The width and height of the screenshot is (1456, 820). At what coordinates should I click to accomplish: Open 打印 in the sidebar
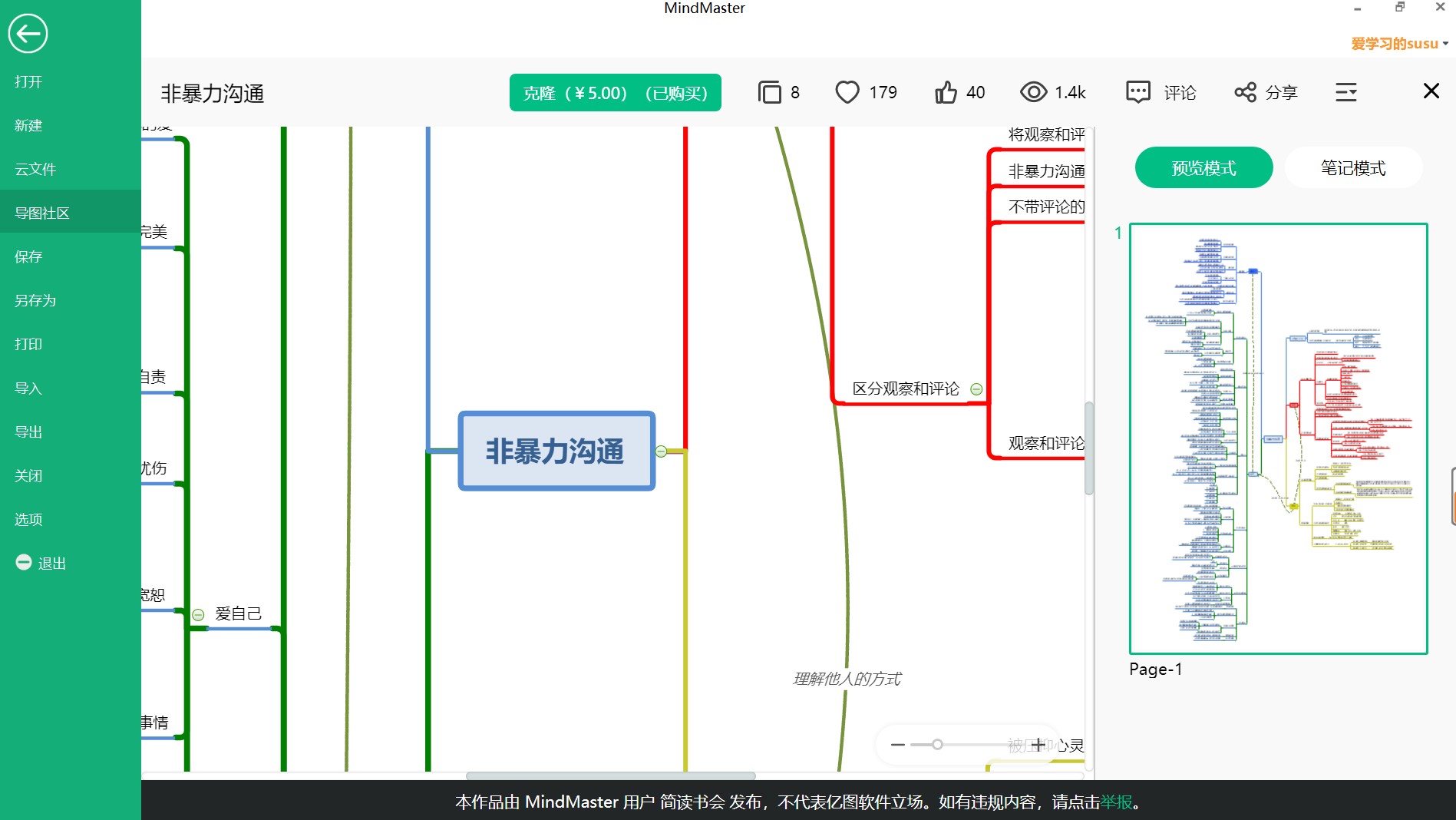pos(28,344)
